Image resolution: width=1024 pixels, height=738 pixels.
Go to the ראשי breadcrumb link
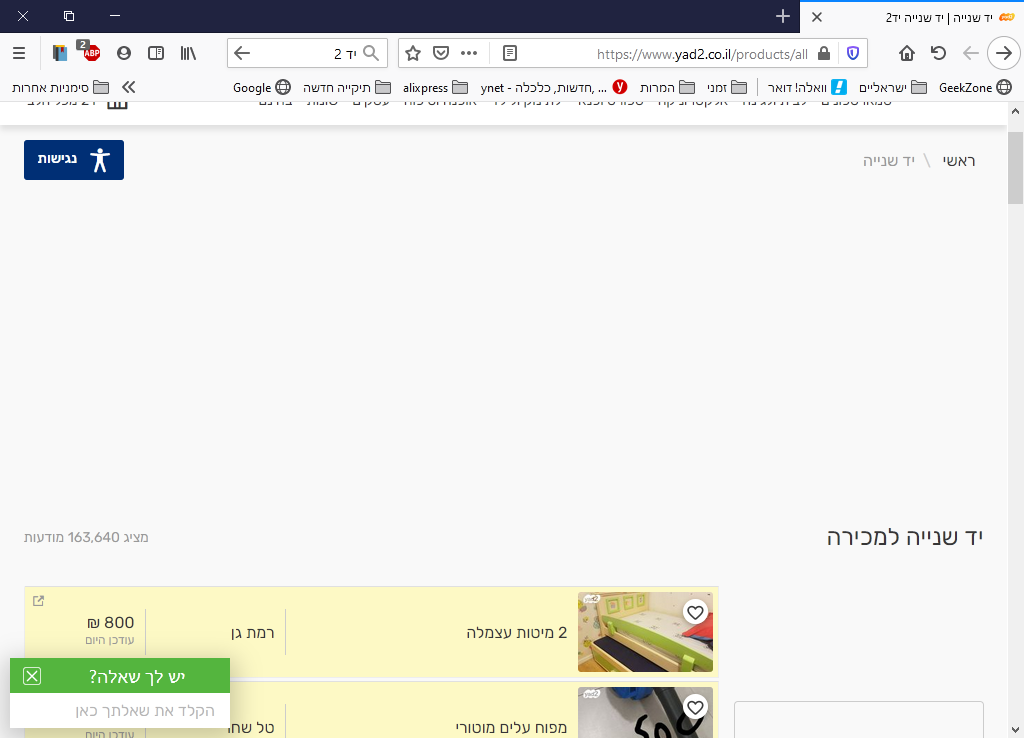pyautogui.click(x=958, y=160)
